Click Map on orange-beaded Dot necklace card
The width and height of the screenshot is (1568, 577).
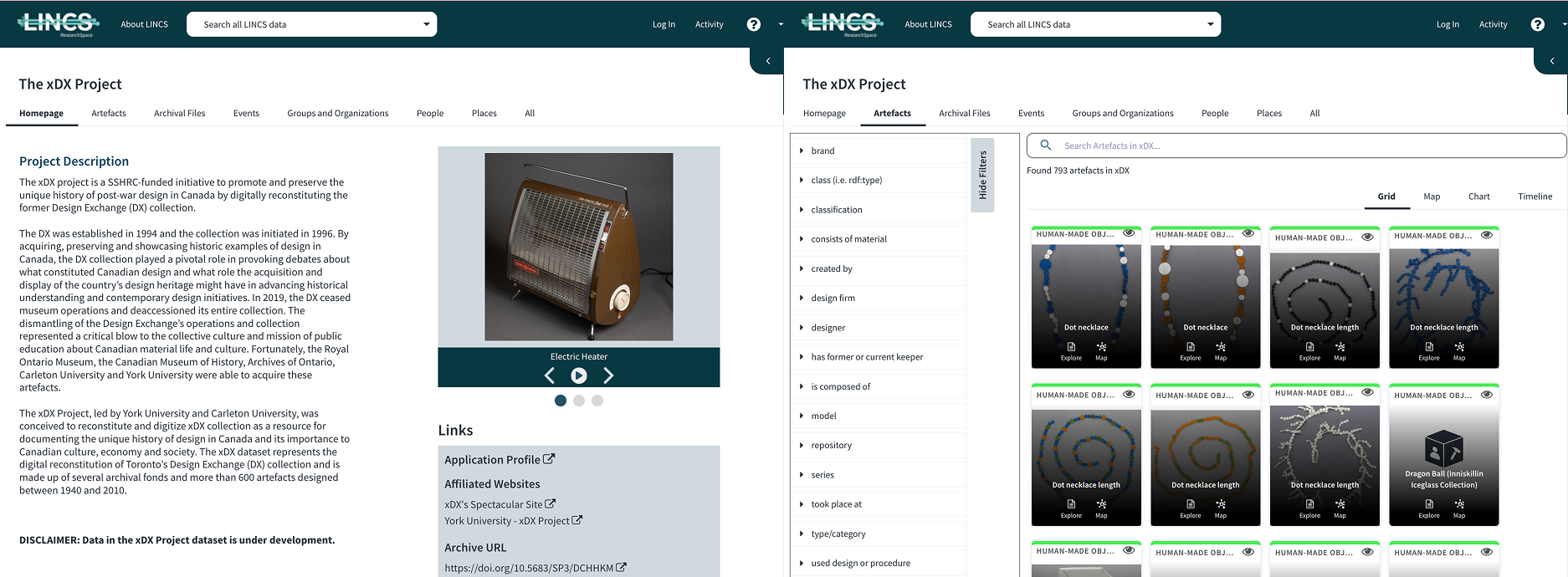1221,350
